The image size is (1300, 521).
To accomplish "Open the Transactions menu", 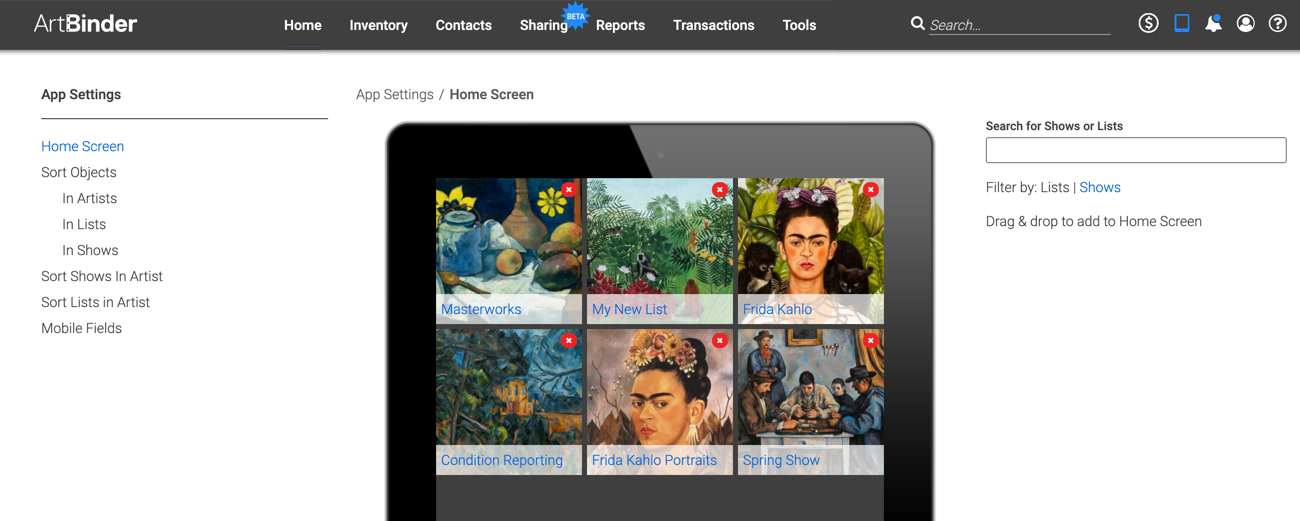I will [x=714, y=25].
